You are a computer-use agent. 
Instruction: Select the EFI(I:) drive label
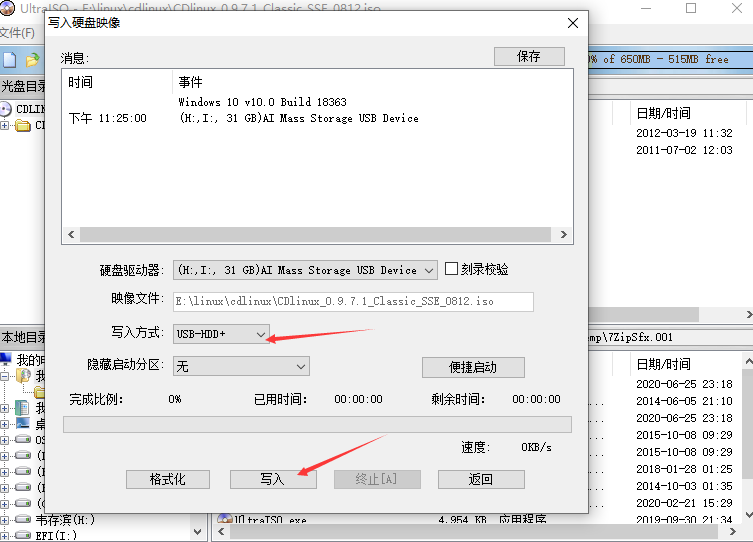[56, 535]
